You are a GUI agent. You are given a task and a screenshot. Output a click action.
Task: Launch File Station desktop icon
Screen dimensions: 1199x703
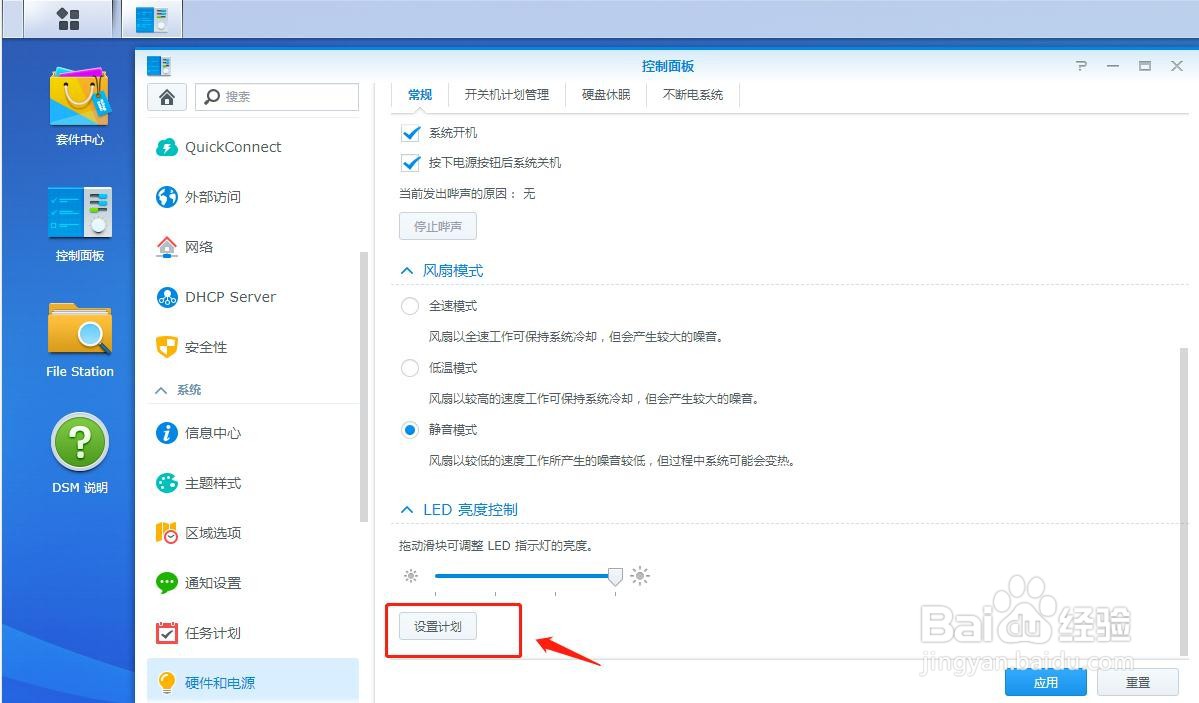[x=80, y=340]
